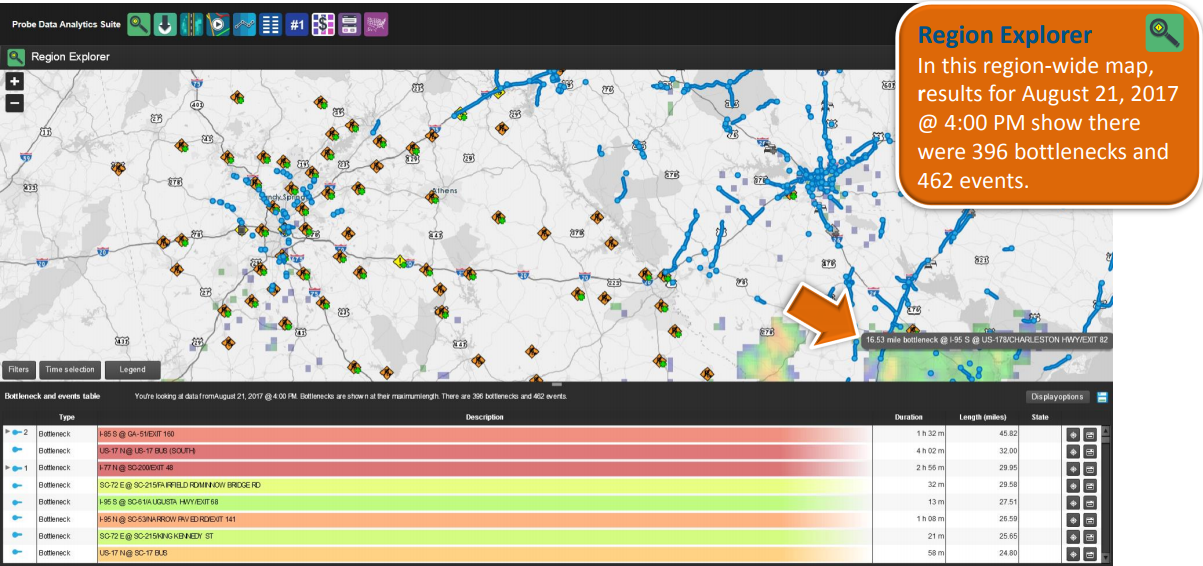Open the Filters panel
This screenshot has width=1203, height=566.
click(x=19, y=369)
